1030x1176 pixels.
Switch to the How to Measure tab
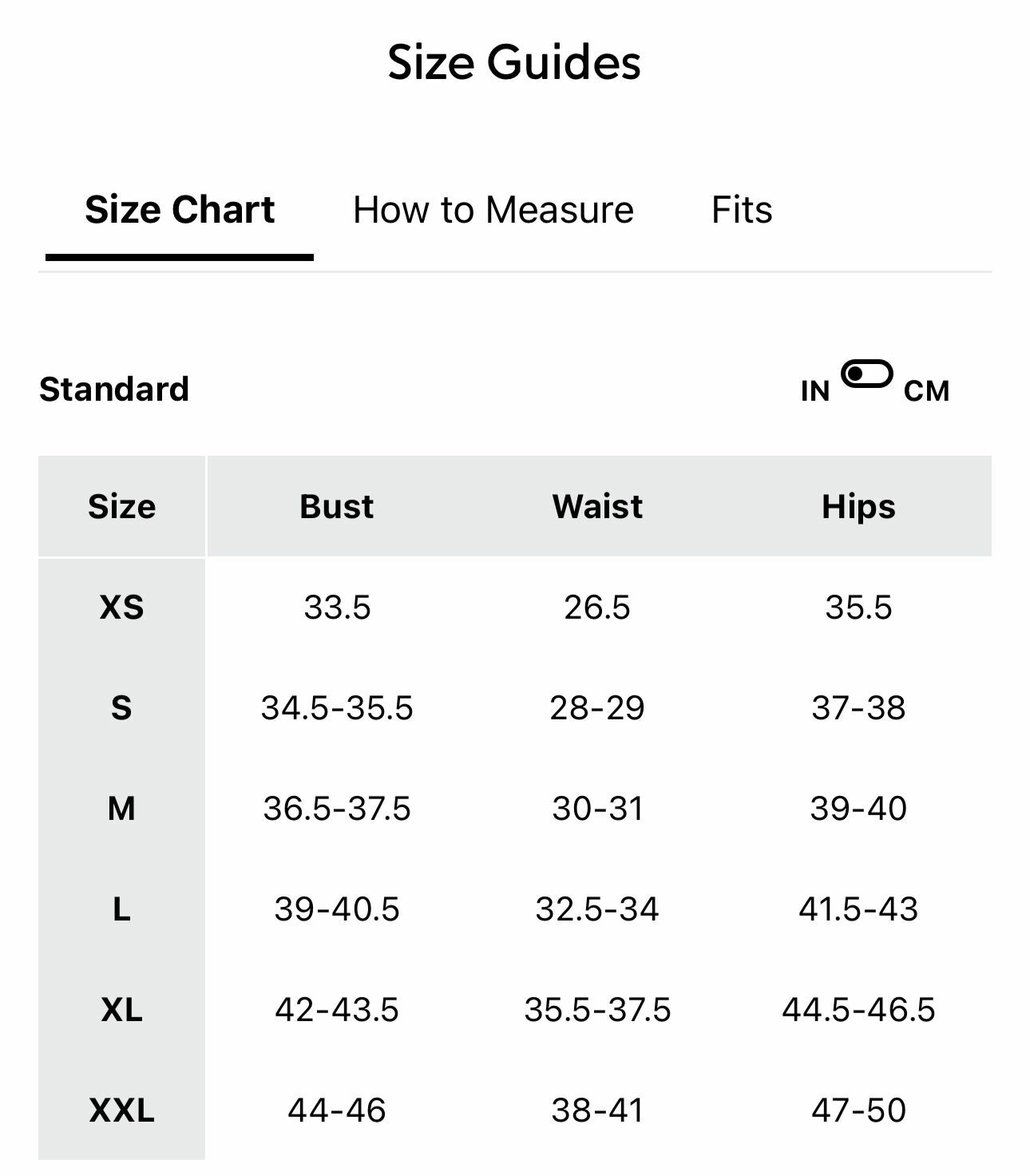click(493, 210)
